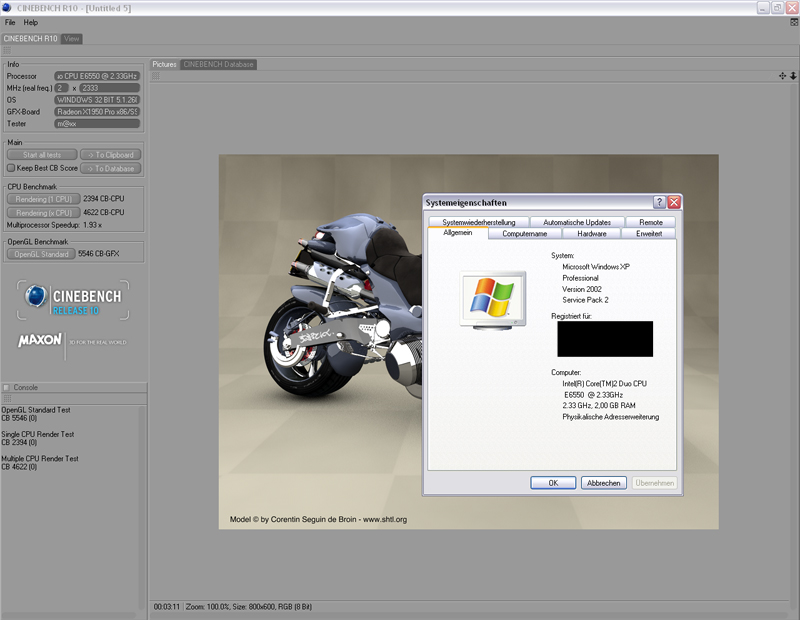Select the Pictures tab
The image size is (800, 620).
point(164,64)
